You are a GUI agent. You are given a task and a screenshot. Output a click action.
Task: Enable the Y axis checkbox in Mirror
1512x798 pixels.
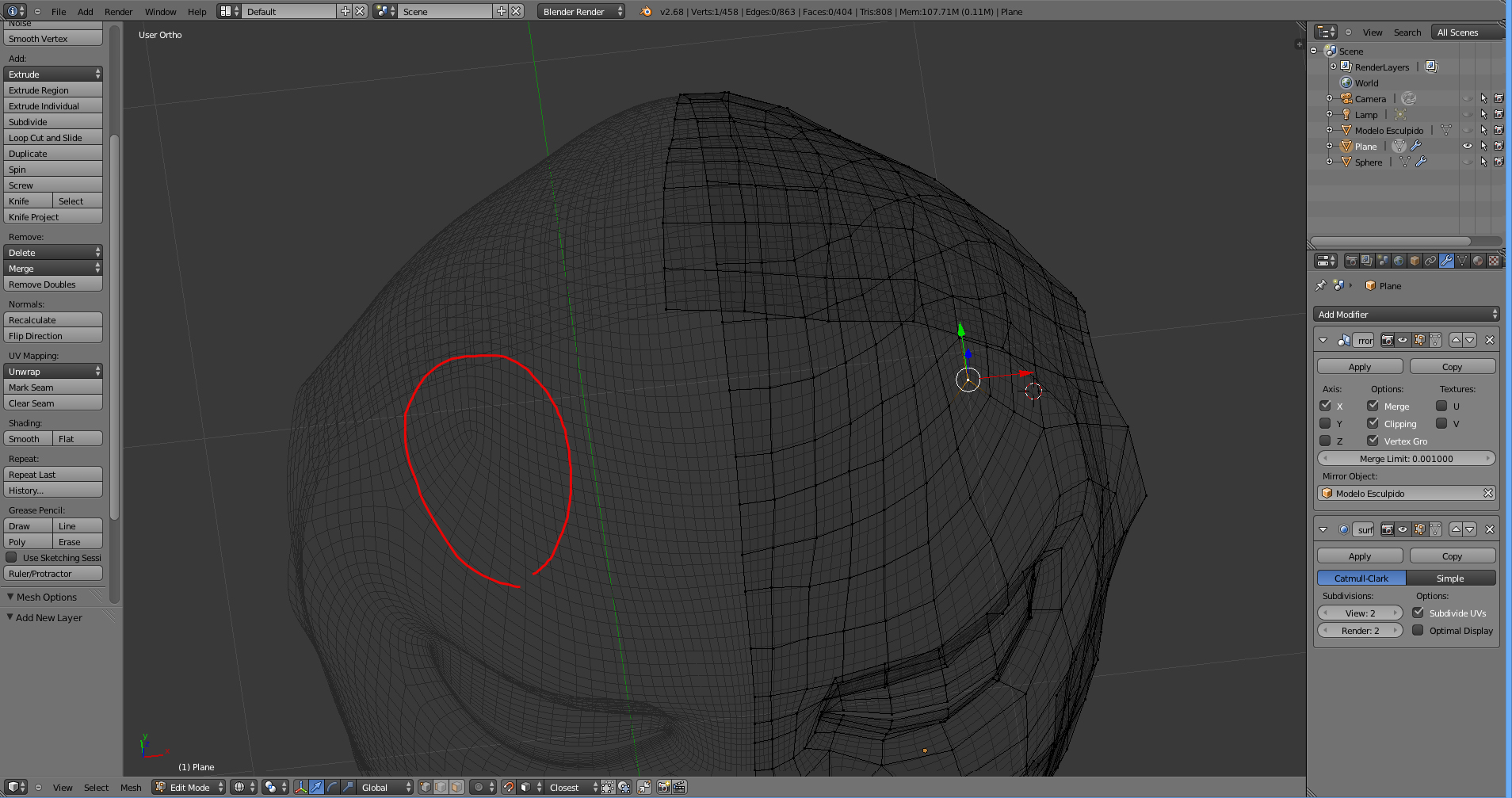[1325, 423]
